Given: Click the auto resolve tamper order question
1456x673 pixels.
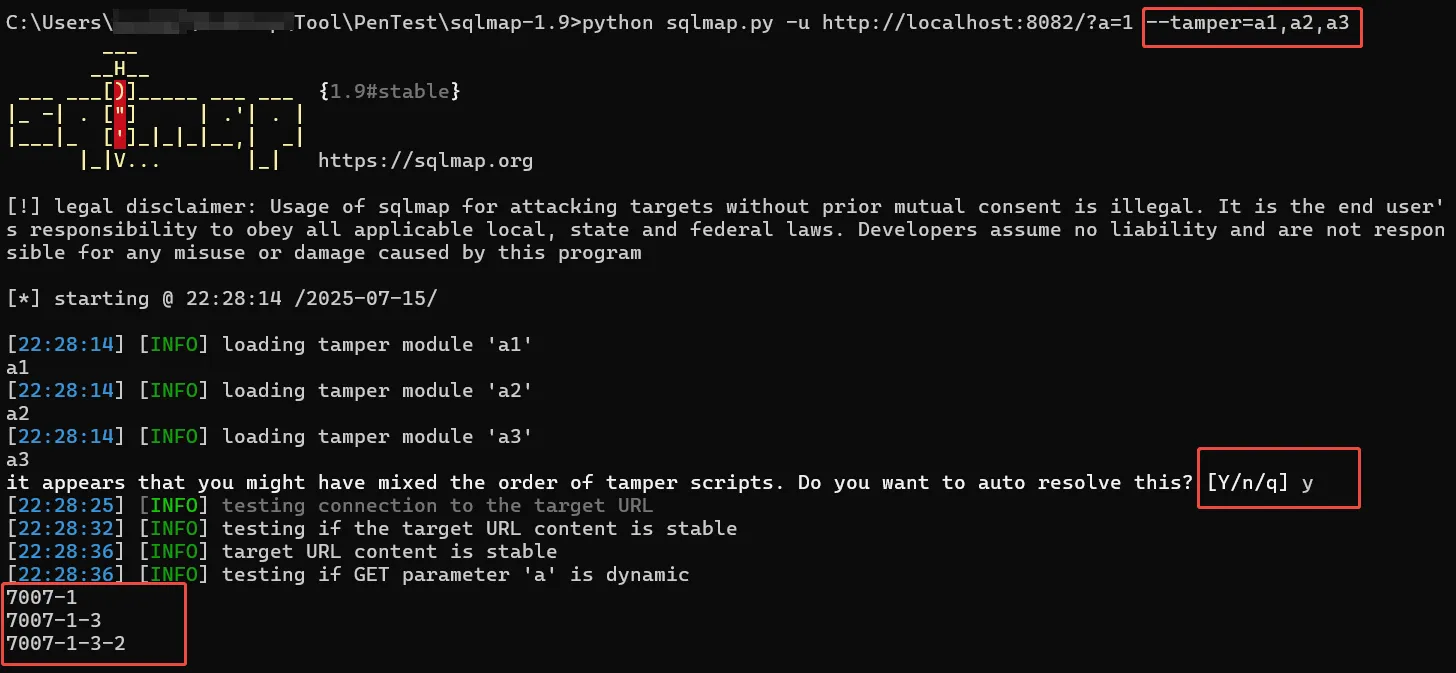Looking at the screenshot, I should tap(600, 482).
